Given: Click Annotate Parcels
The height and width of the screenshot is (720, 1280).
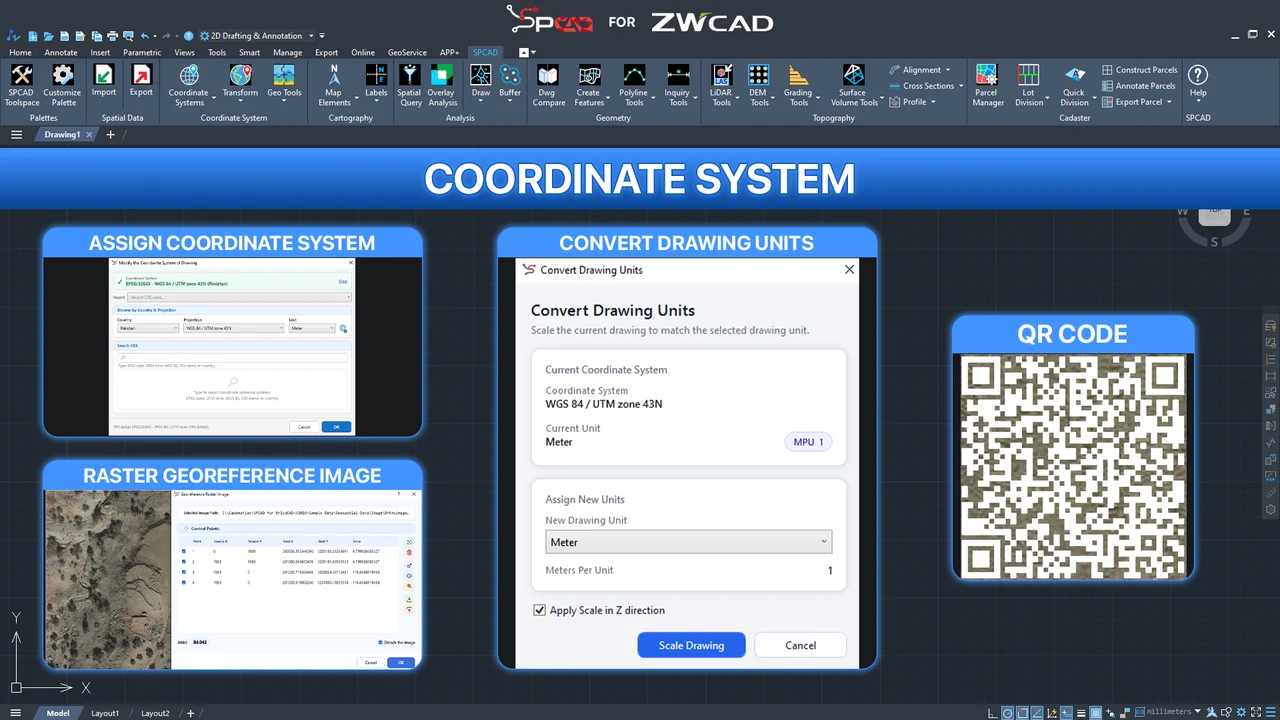Looking at the screenshot, I should pyautogui.click(x=1138, y=86).
